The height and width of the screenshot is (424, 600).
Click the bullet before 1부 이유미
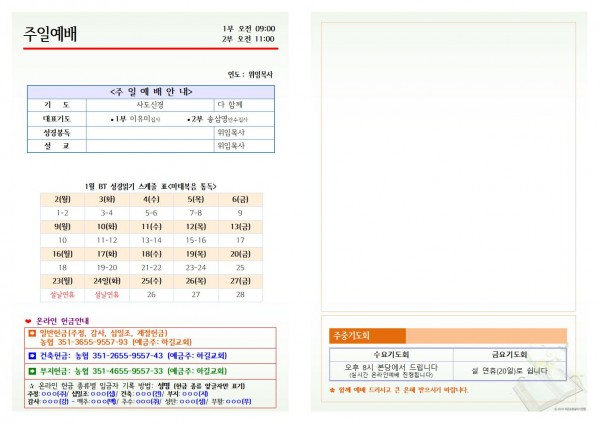point(111,118)
